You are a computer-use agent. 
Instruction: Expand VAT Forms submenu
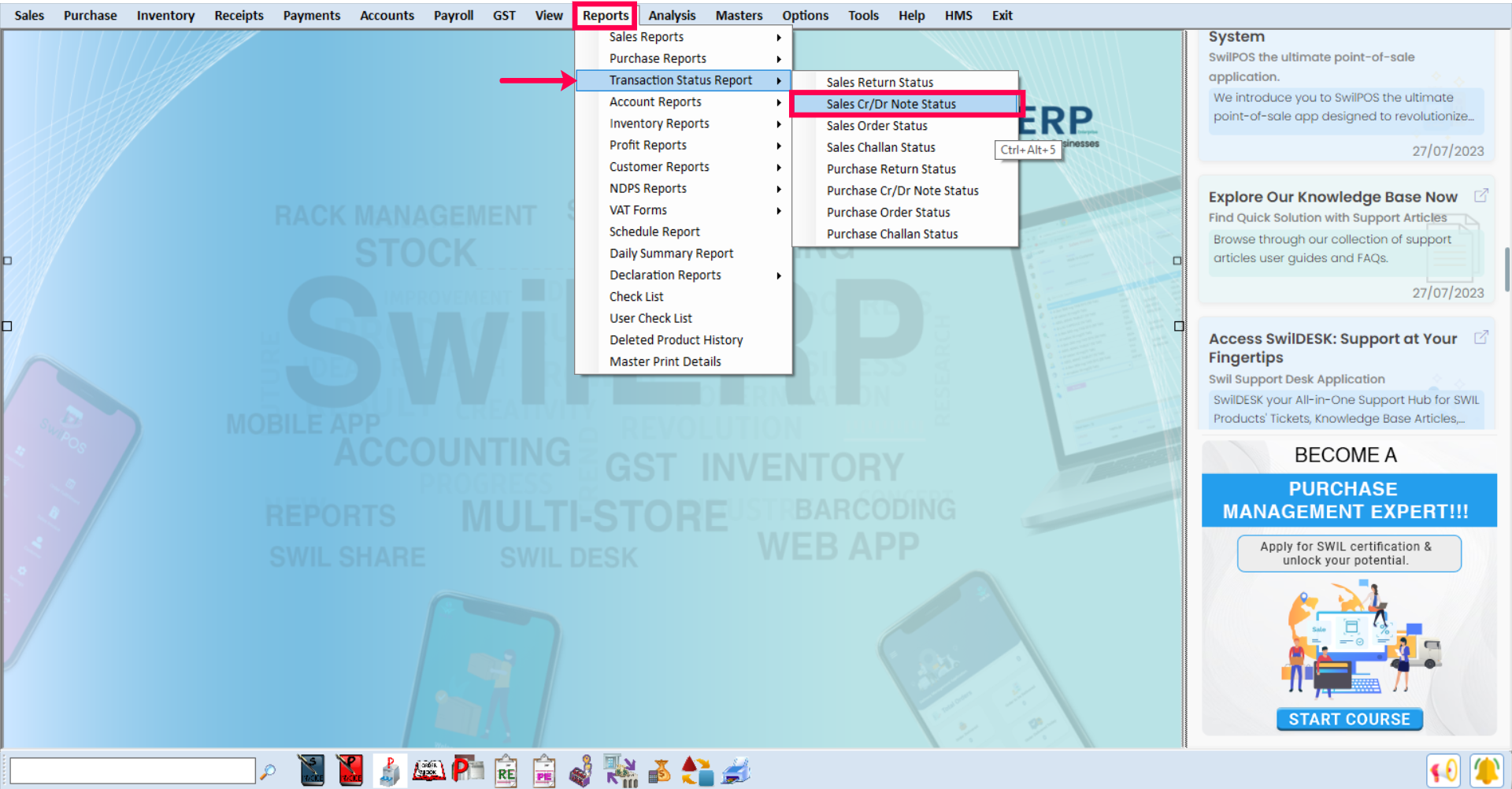684,210
